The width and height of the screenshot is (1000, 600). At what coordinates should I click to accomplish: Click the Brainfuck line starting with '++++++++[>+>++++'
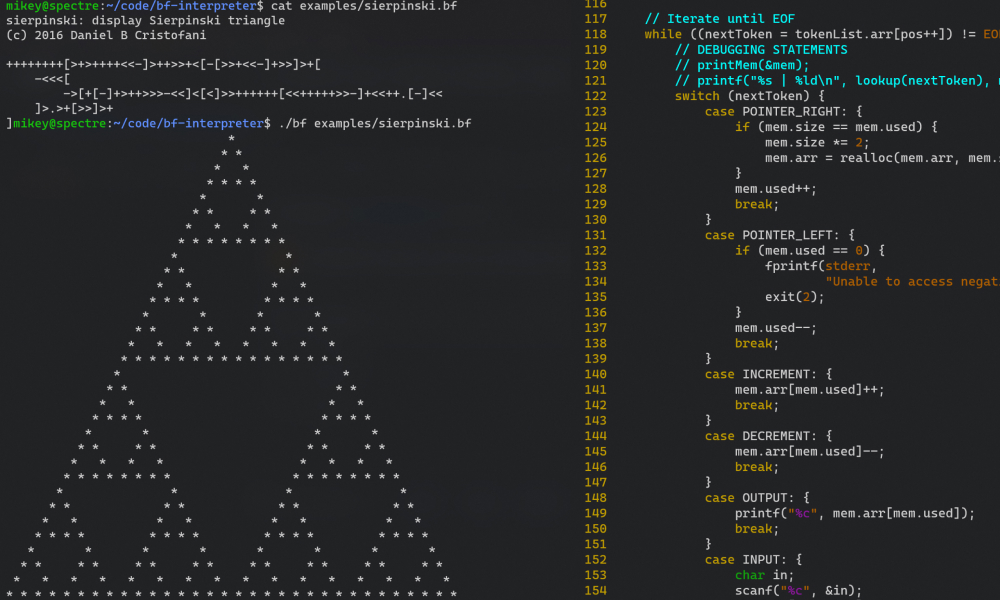coord(163,64)
